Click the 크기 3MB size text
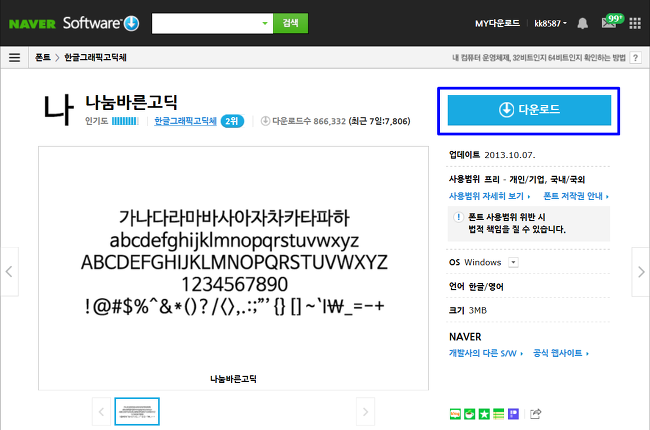650x430 pixels. pos(468,310)
